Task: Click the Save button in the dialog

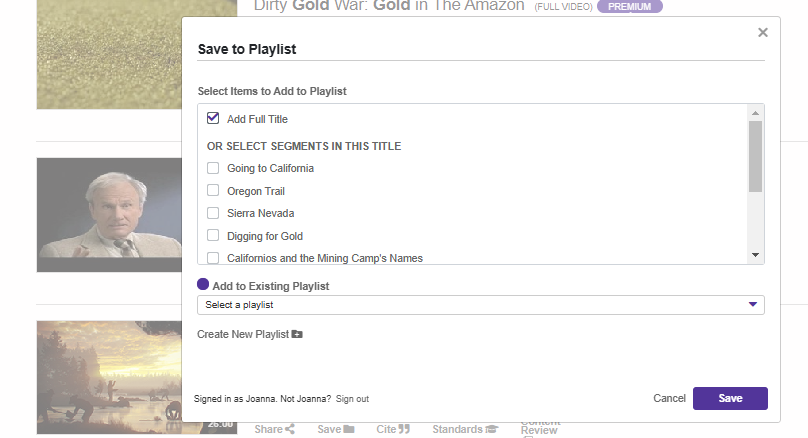Action: tap(730, 398)
